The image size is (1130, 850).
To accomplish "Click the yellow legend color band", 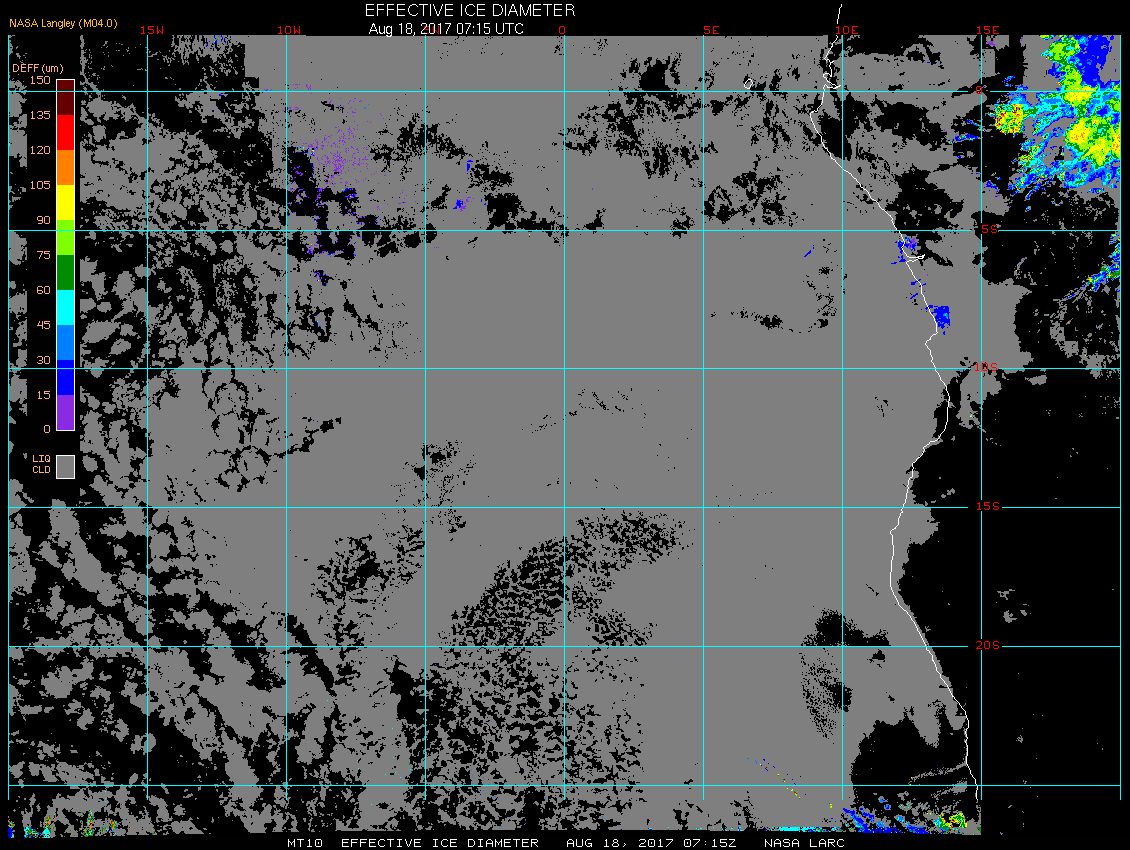I will tap(66, 203).
